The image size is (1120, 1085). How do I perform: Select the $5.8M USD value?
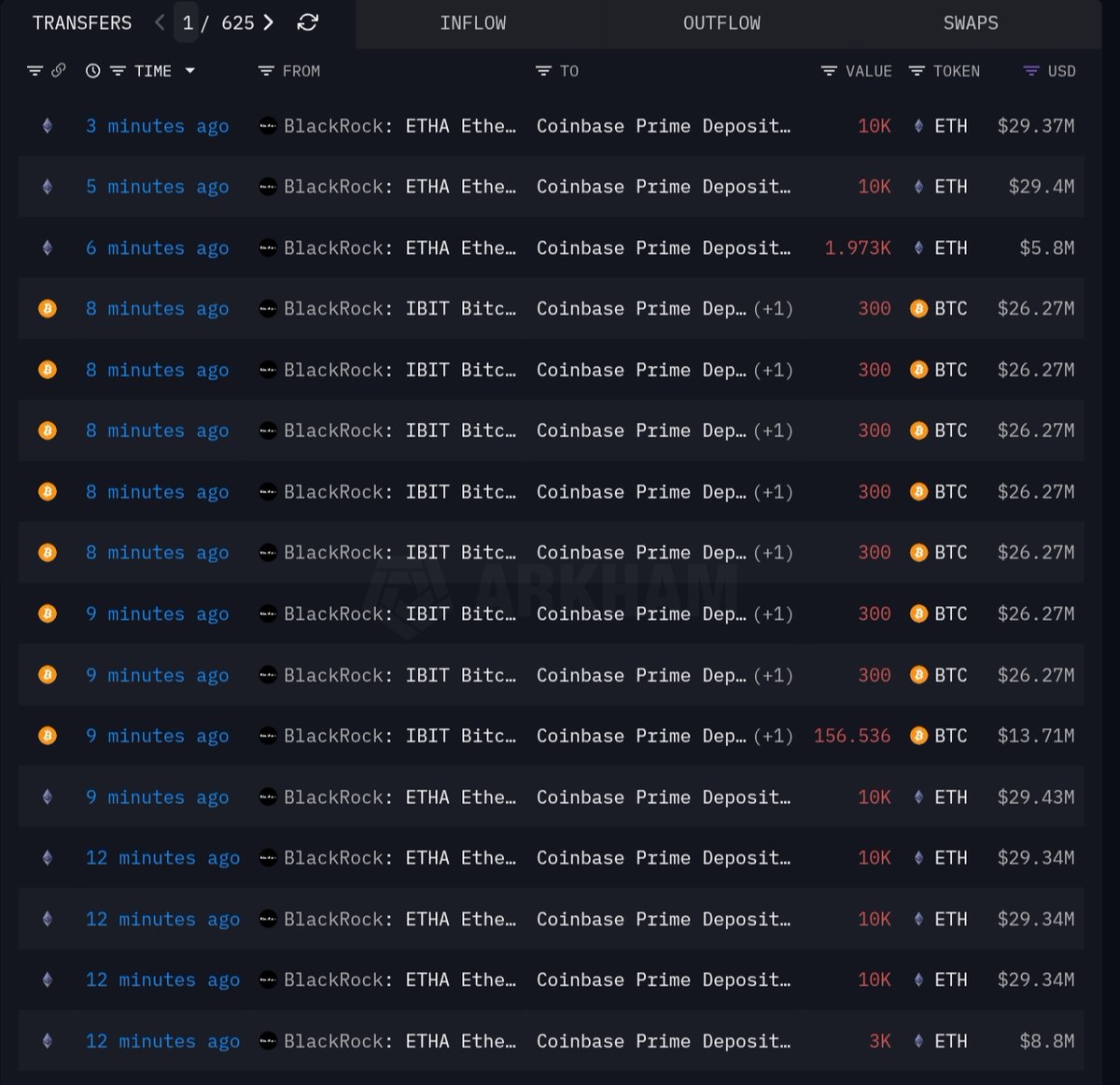(x=1047, y=247)
